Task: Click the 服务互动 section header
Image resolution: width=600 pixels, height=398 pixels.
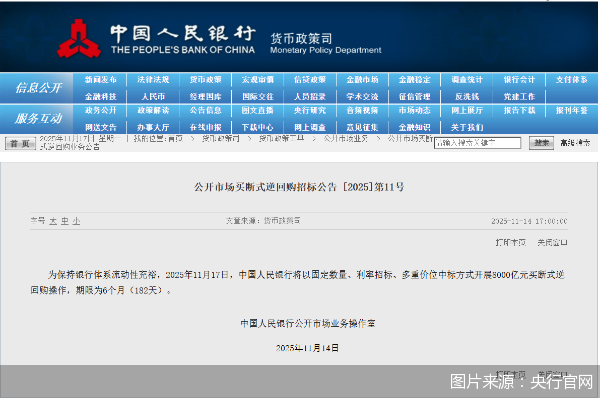Action: 39,118
